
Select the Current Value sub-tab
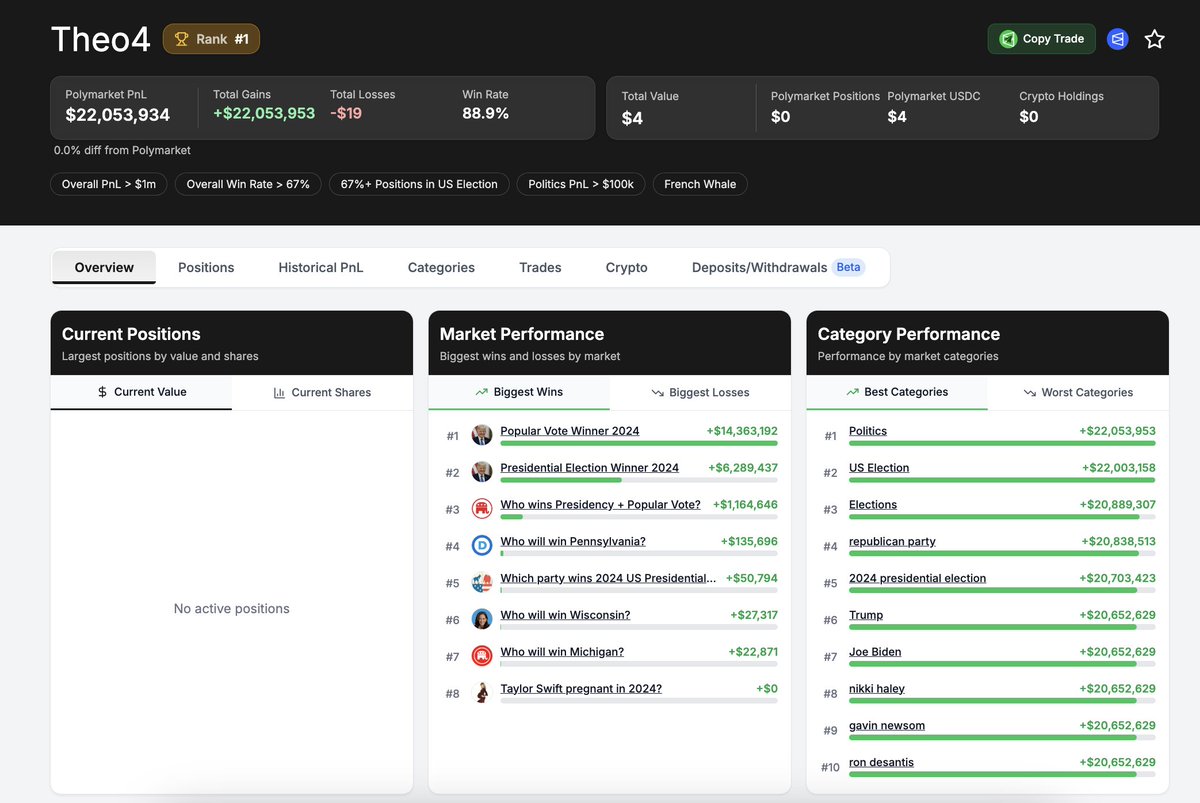coord(141,392)
